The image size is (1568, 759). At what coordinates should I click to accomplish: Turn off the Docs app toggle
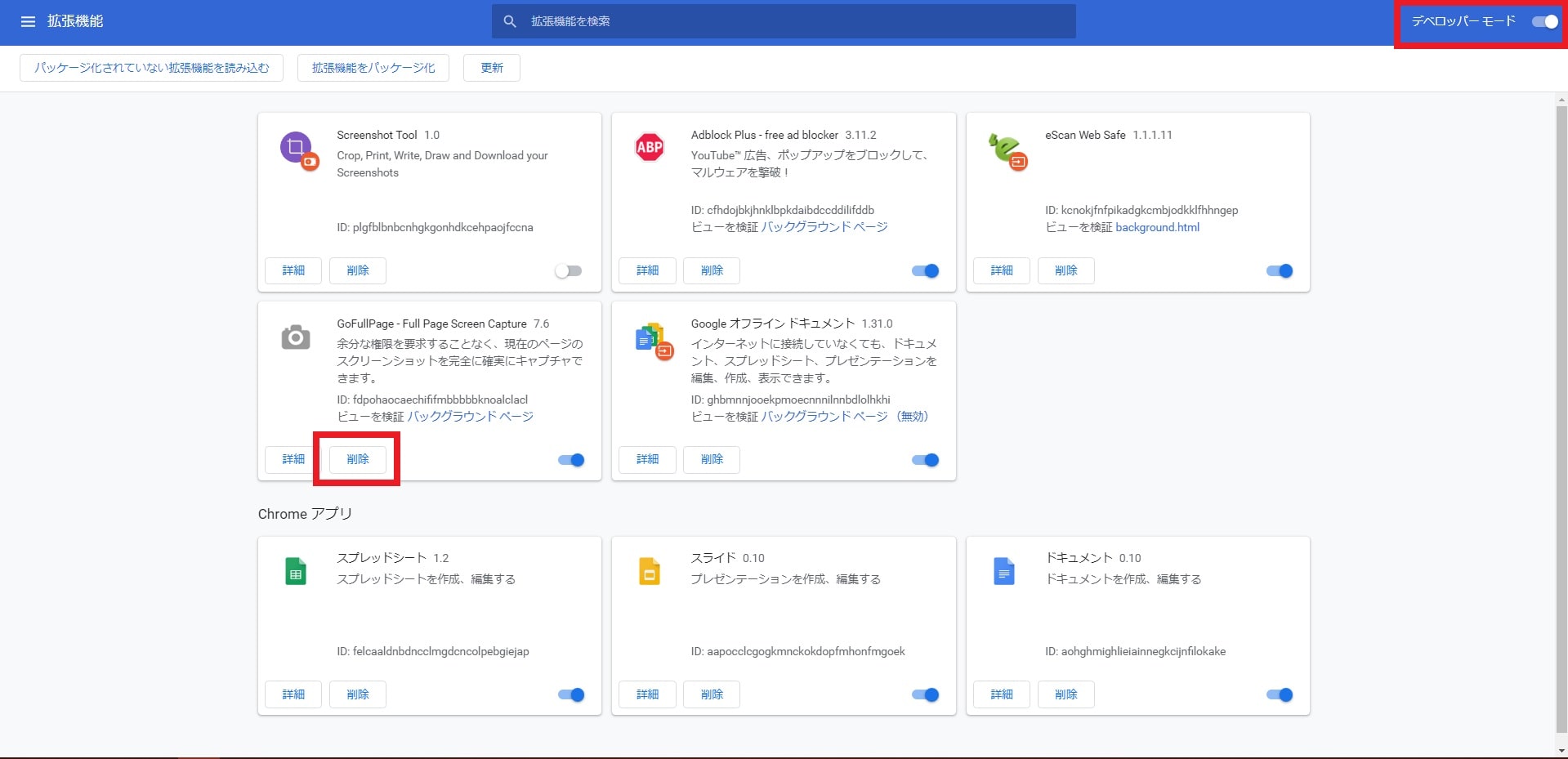click(x=1280, y=695)
